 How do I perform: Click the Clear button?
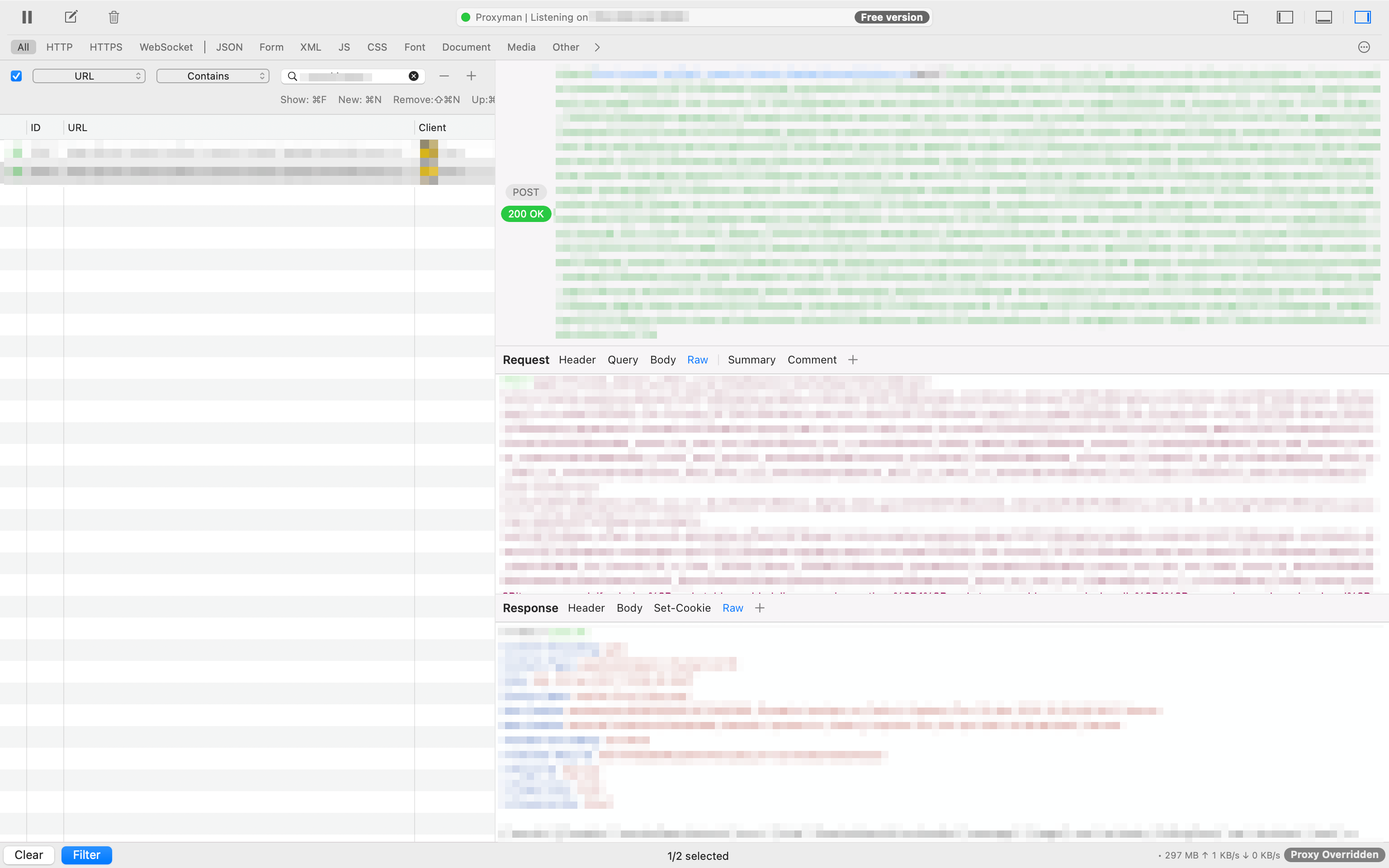click(28, 855)
